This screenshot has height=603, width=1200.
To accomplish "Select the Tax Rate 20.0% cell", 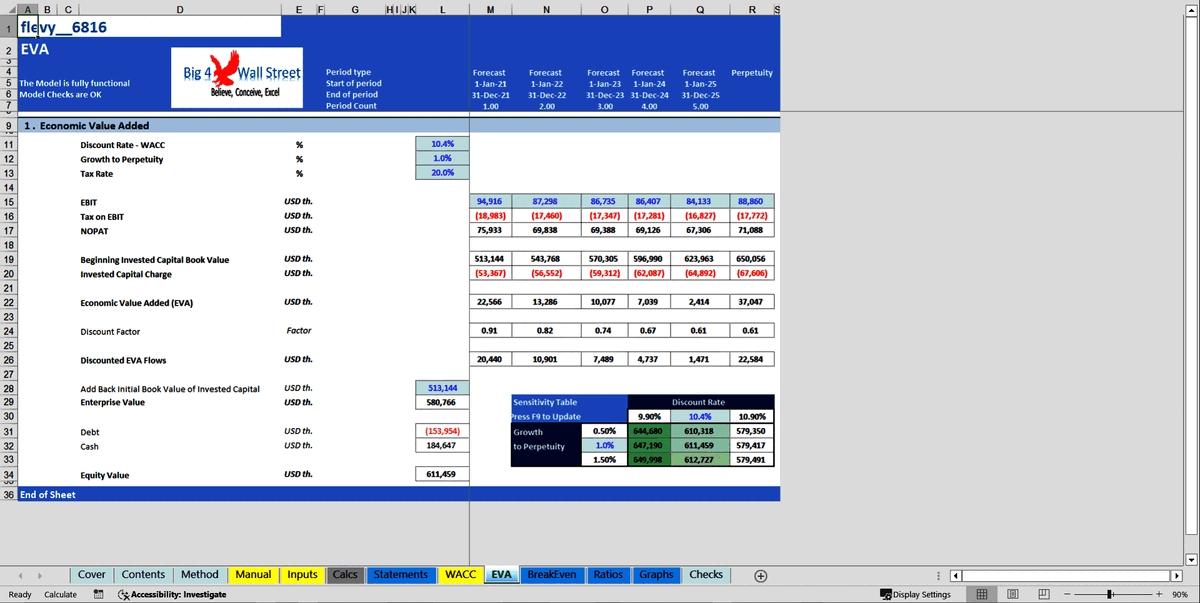I will pos(441,173).
